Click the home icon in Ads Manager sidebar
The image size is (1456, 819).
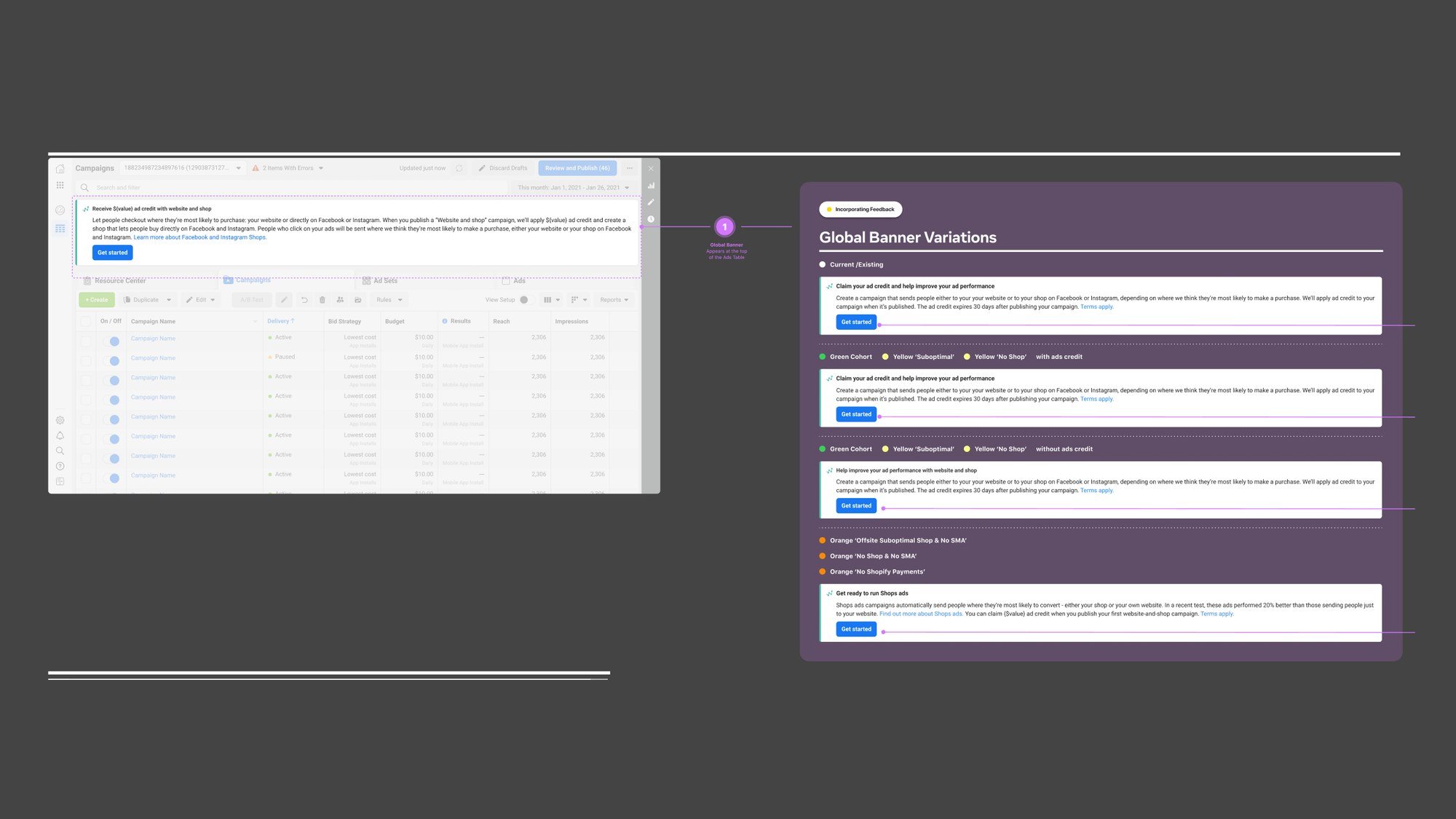click(x=60, y=168)
